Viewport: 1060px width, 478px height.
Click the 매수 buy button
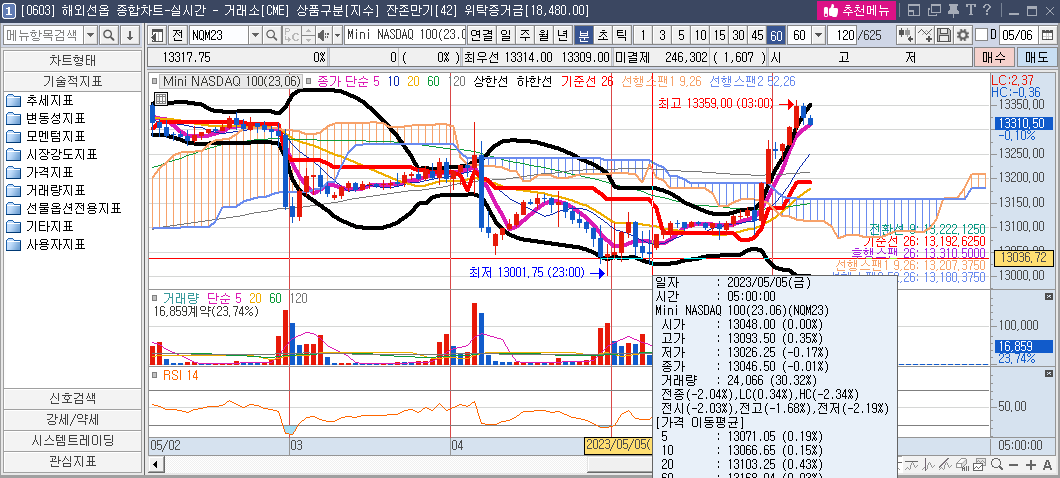994,57
